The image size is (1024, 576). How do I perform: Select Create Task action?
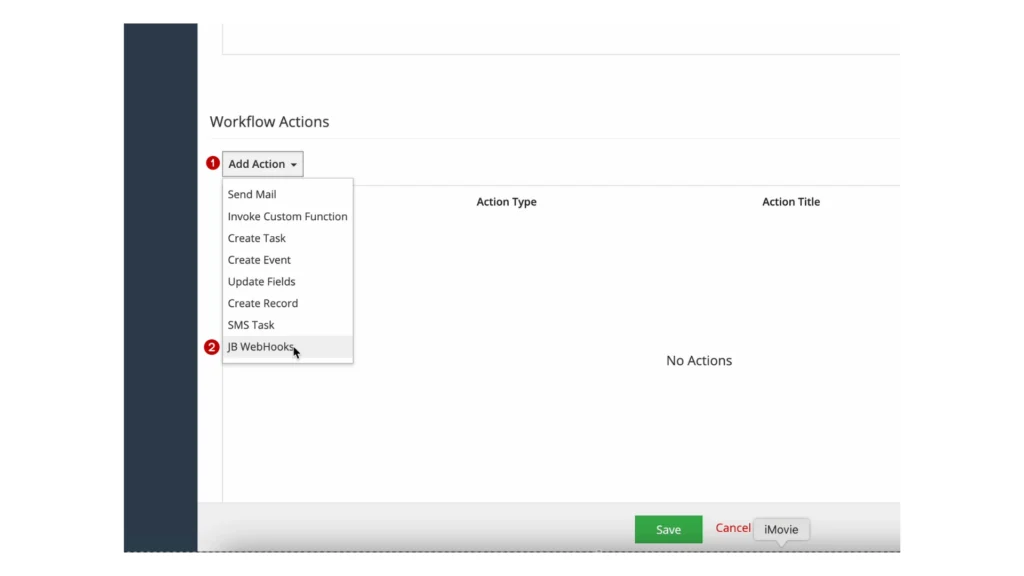256,238
